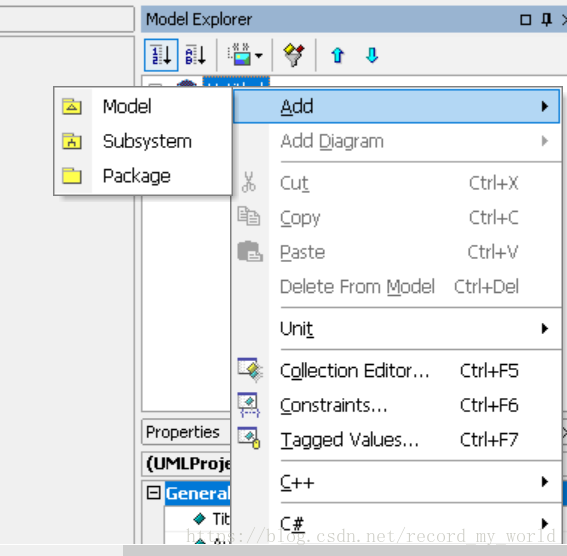Choose Delete From Model entry
Screen dimensions: 567x556
click(x=396, y=287)
